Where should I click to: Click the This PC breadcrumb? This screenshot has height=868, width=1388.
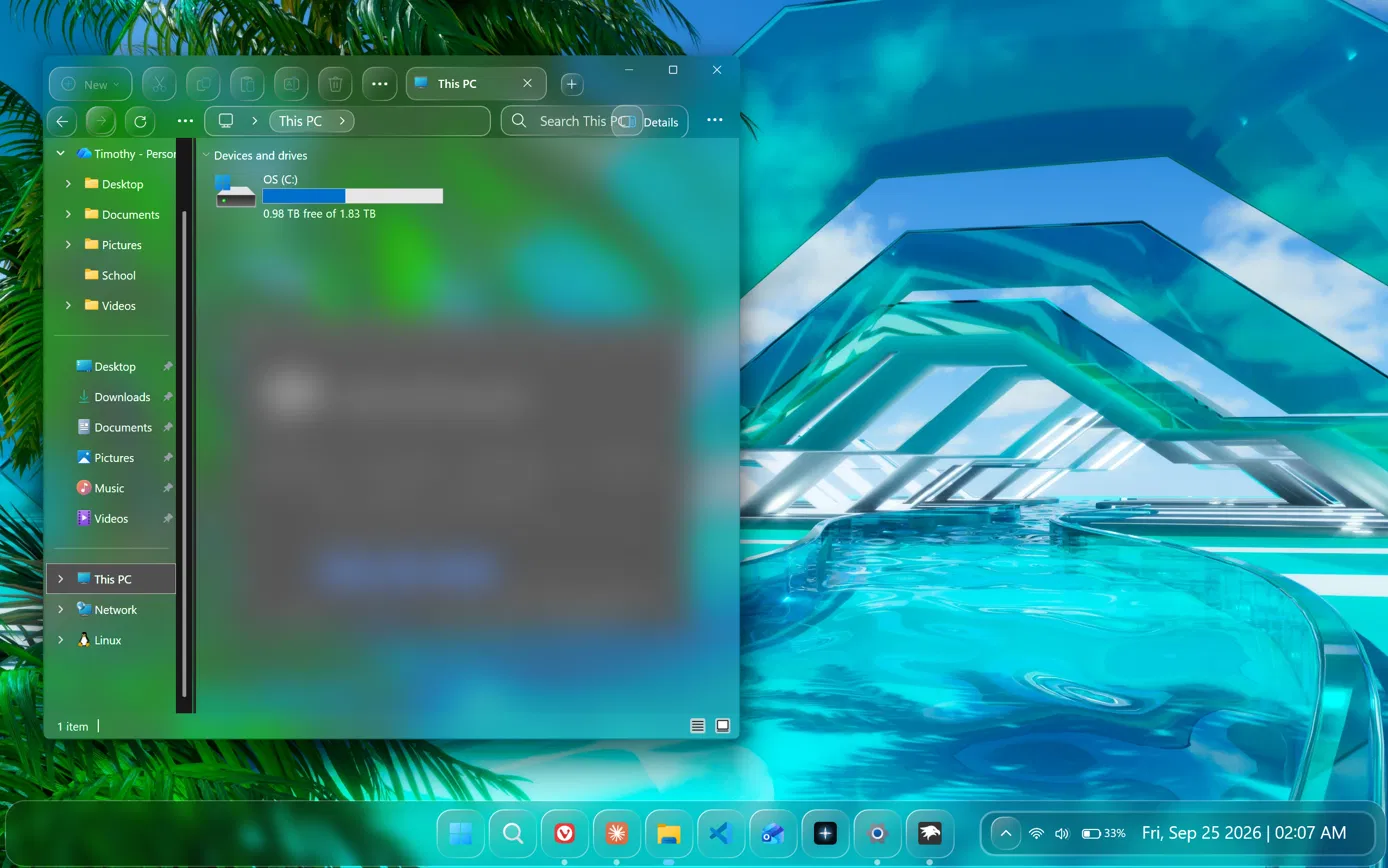(x=301, y=121)
